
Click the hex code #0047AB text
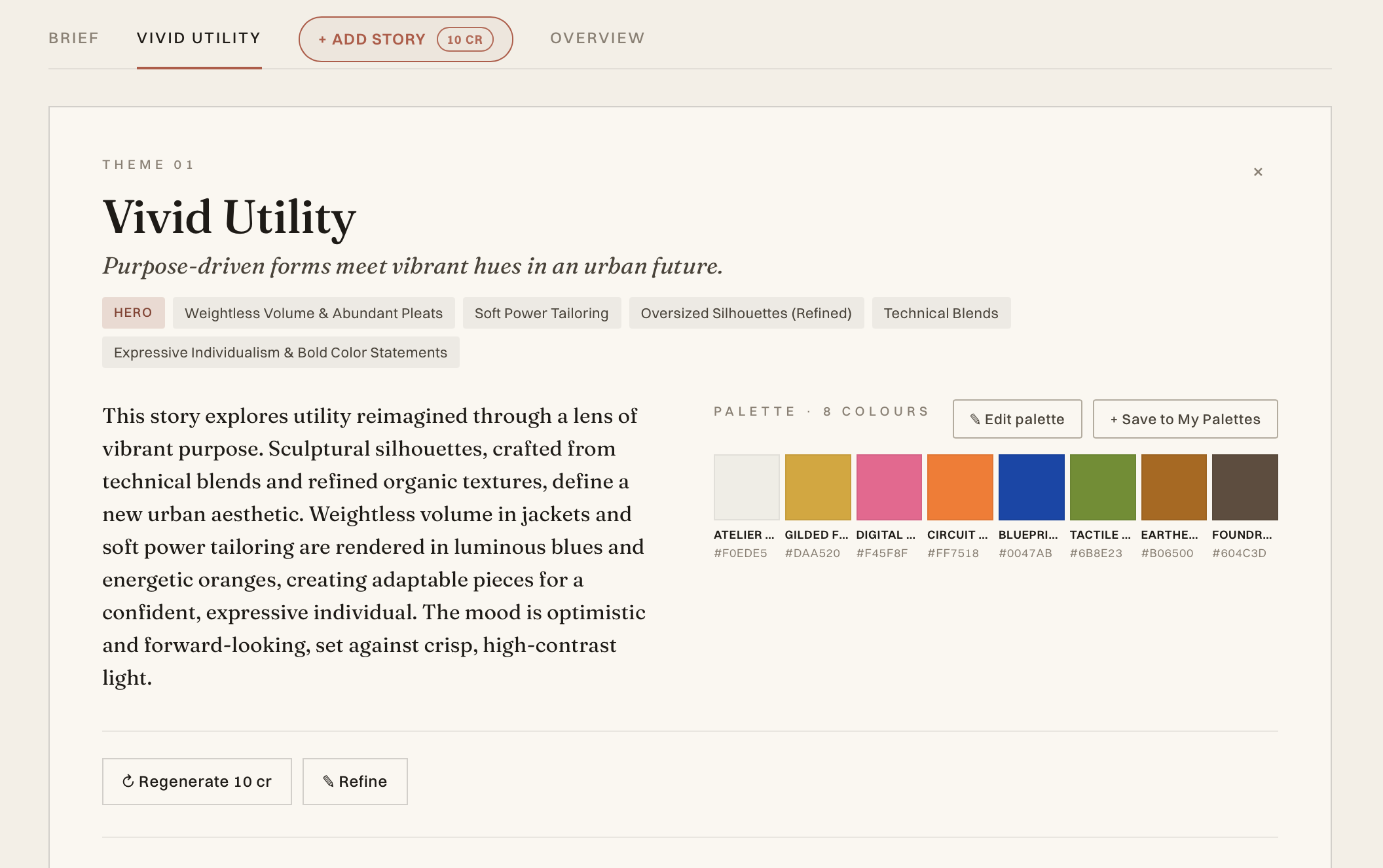click(1025, 553)
